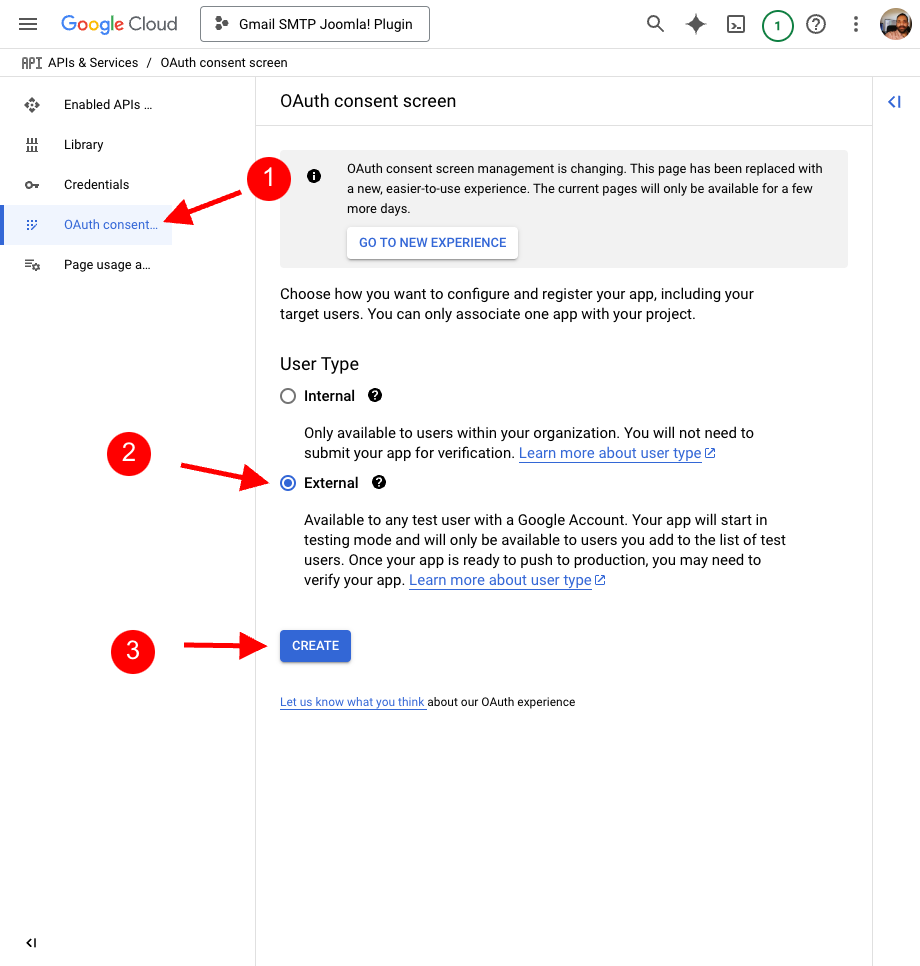Select the Internal user type radio
The image size is (920, 966).
coord(288,396)
